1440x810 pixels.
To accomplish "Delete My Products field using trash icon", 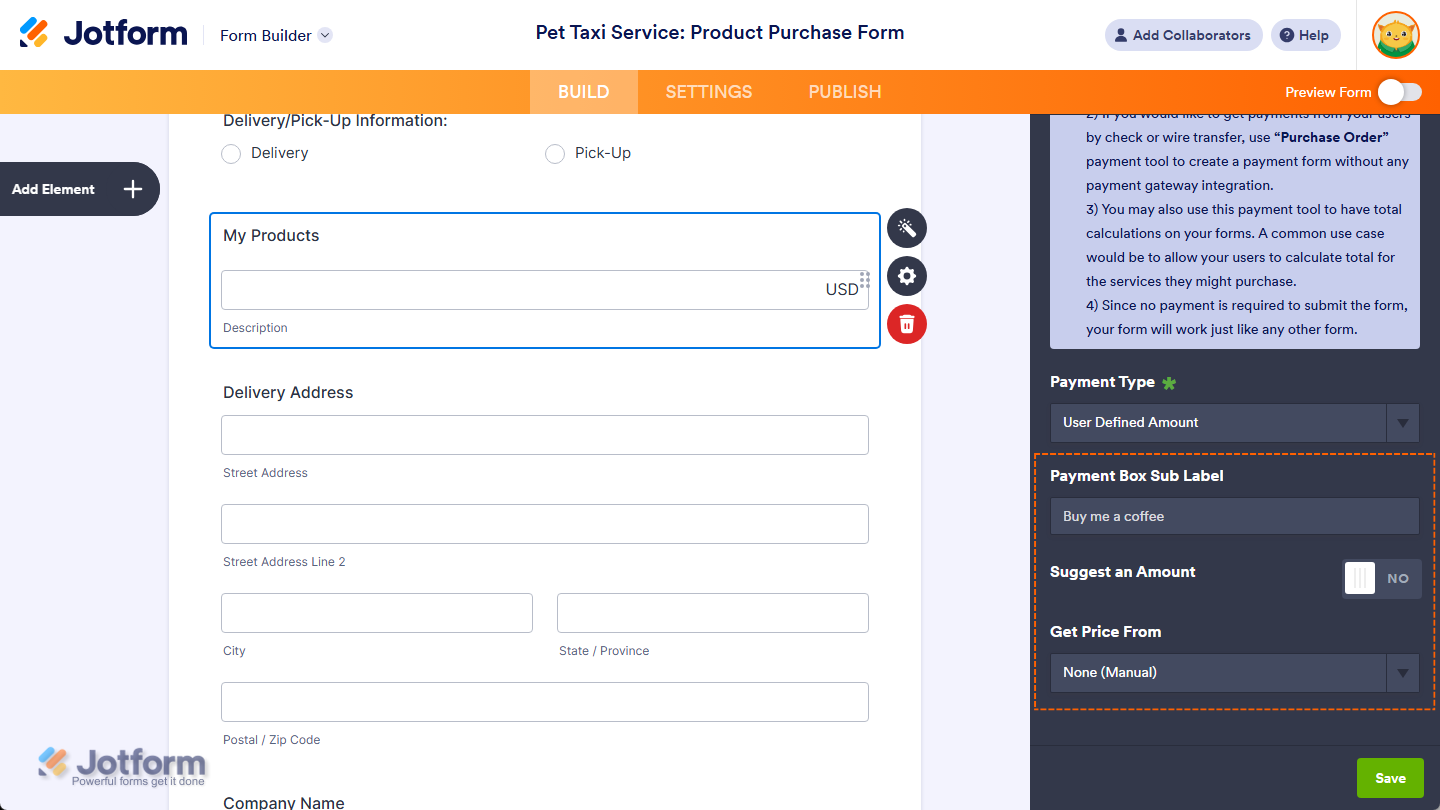I will [906, 324].
